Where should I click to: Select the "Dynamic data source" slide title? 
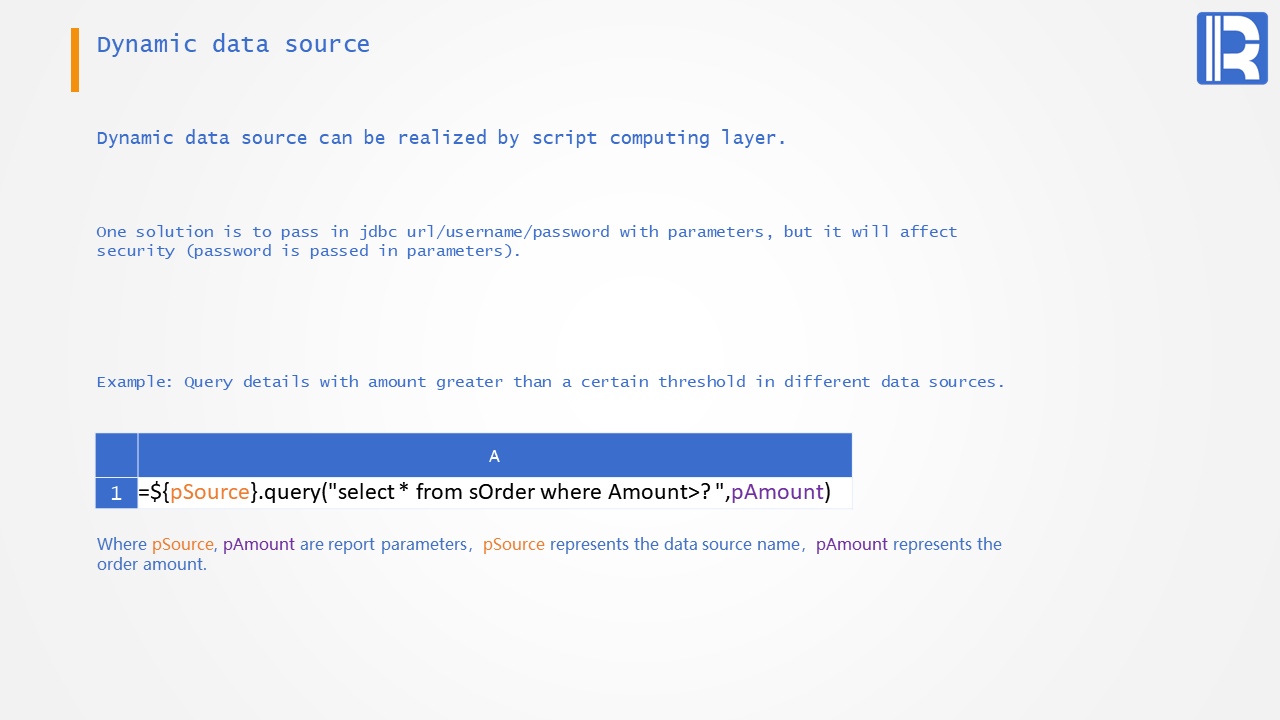tap(233, 45)
